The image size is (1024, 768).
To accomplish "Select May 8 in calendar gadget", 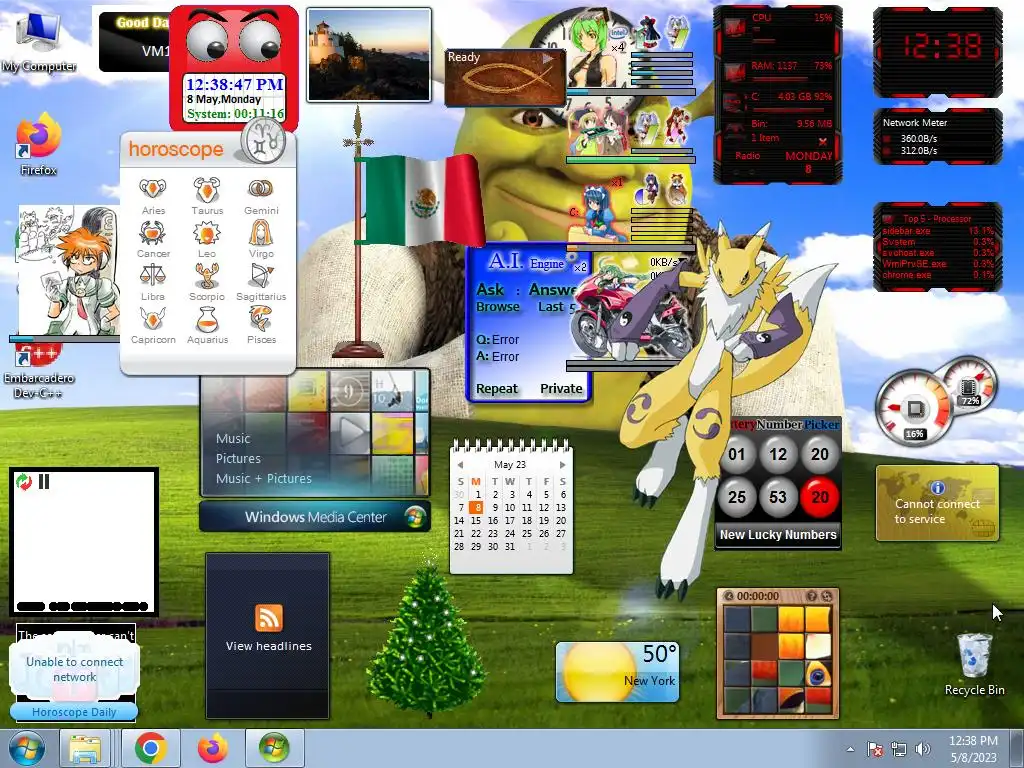I will [476, 507].
